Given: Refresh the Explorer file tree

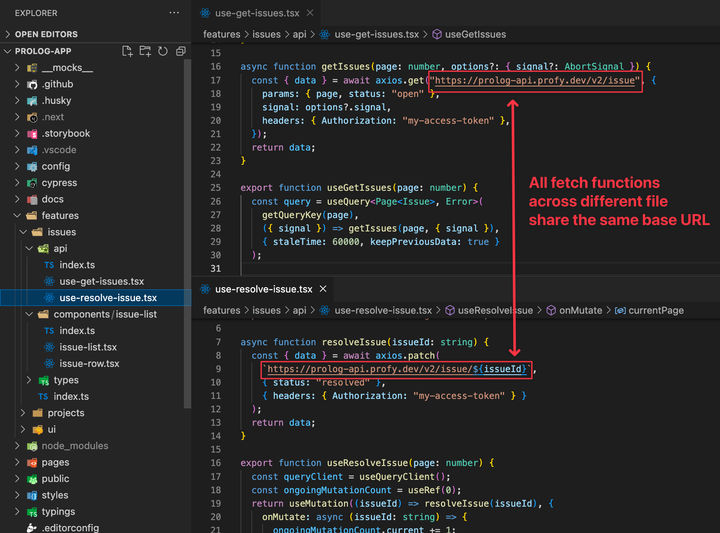Looking at the screenshot, I should [x=162, y=51].
